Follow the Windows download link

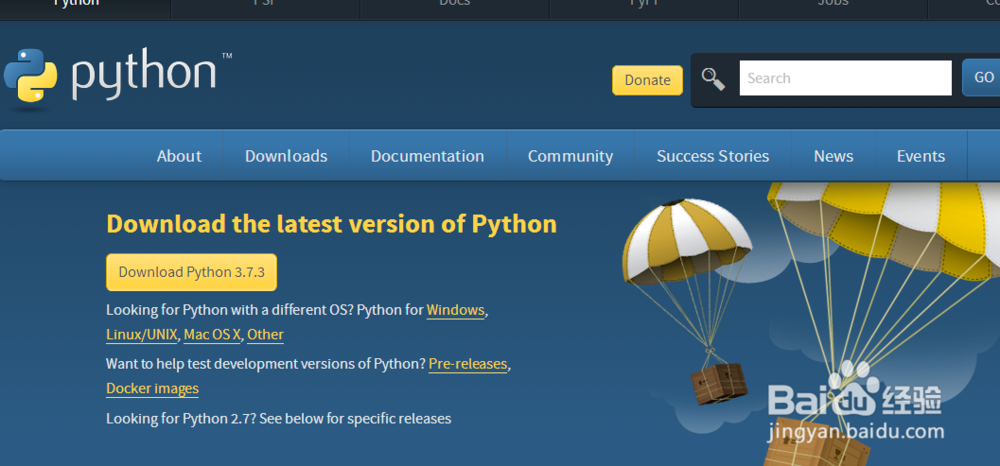(x=455, y=310)
